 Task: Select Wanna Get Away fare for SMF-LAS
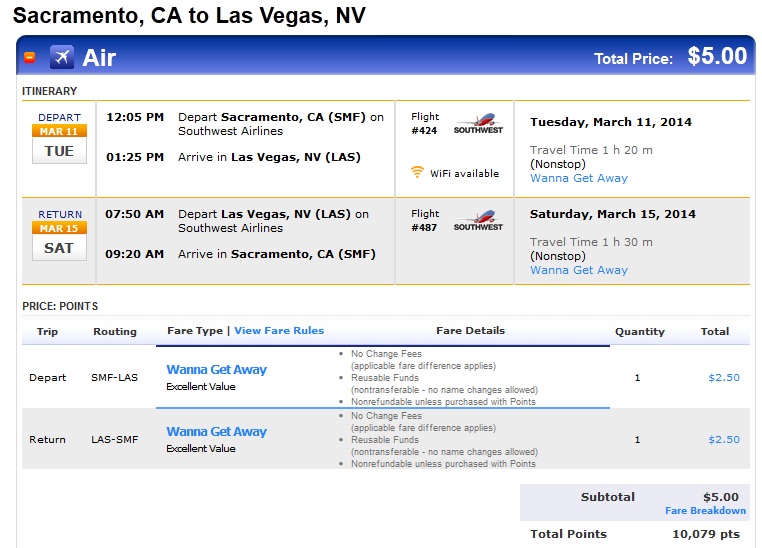(x=216, y=370)
